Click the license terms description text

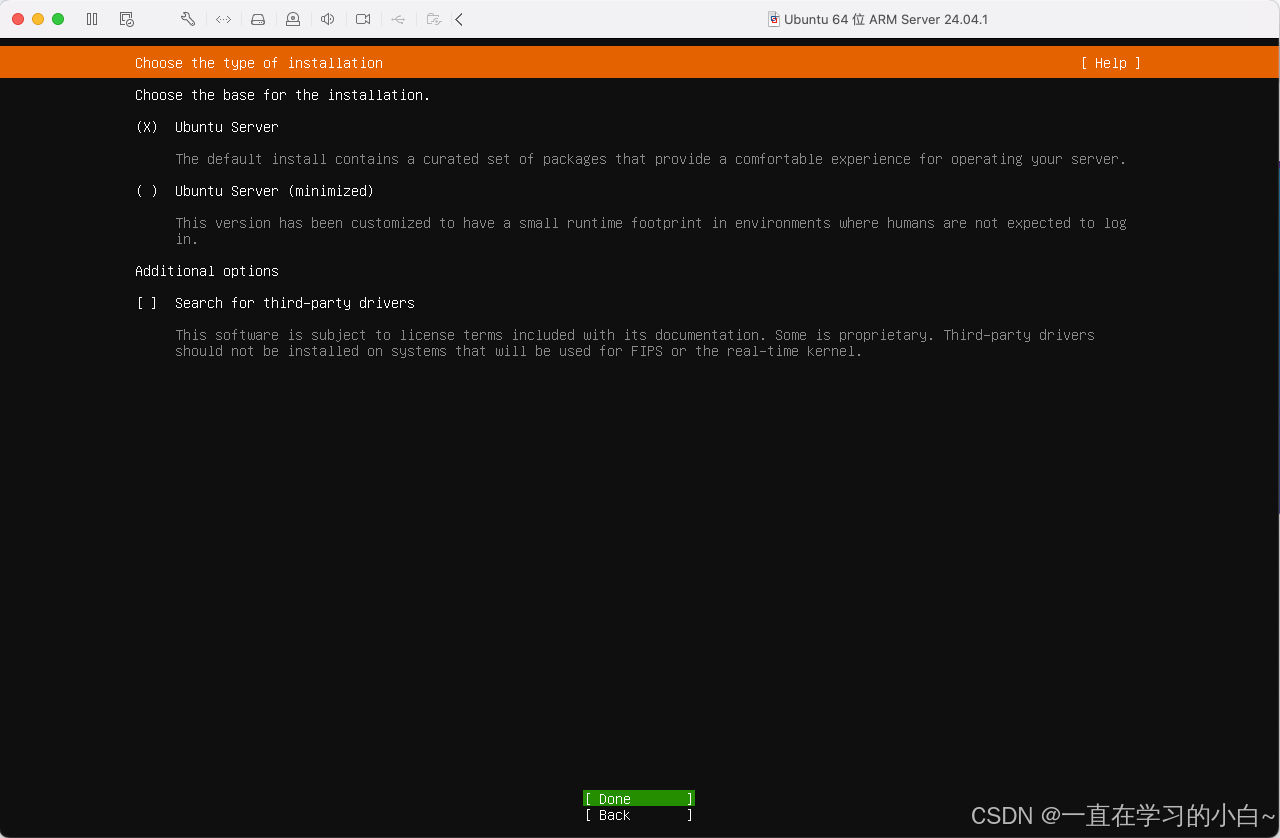[635, 343]
